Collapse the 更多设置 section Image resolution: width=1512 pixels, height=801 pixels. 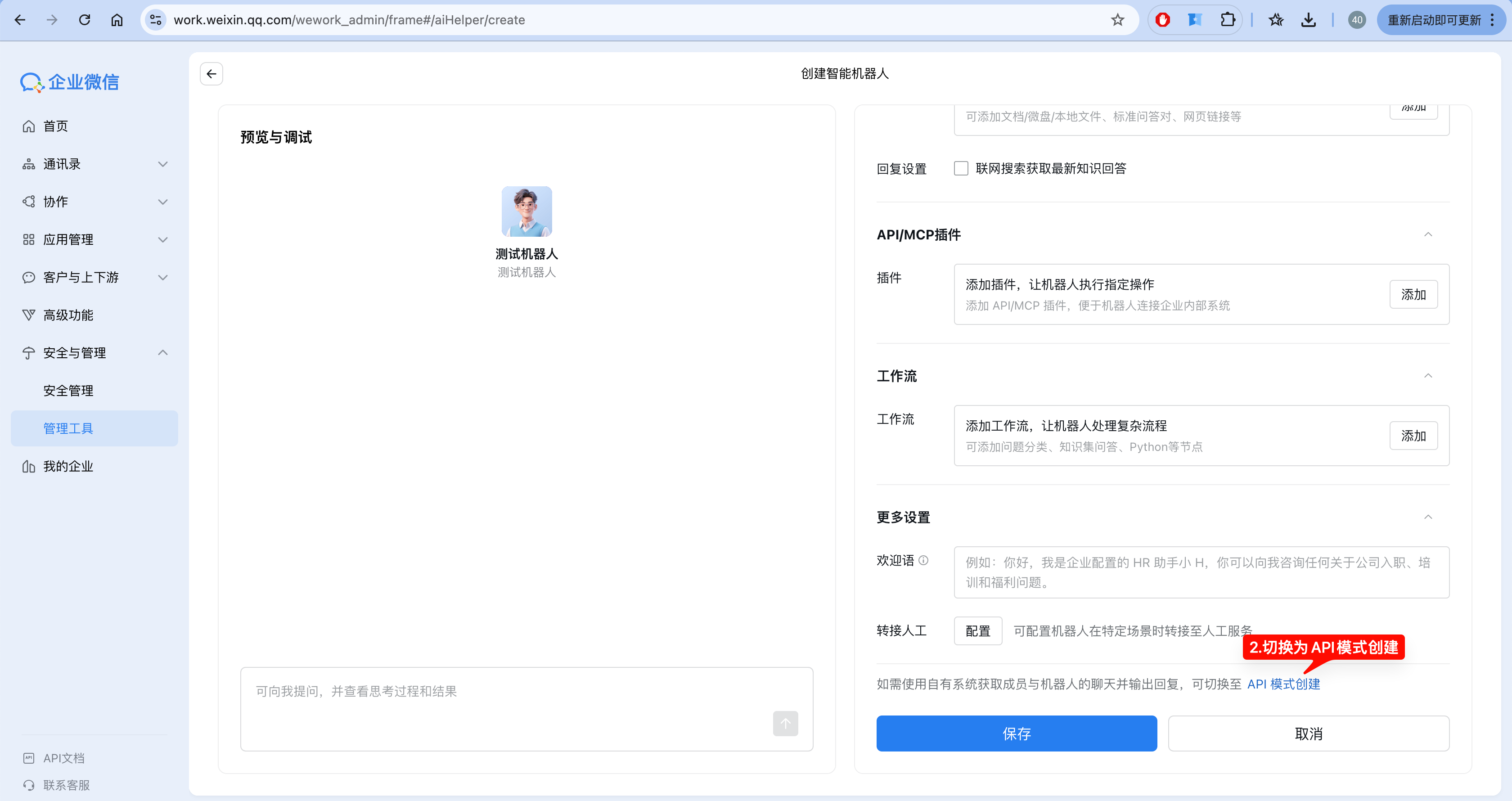(x=1428, y=517)
